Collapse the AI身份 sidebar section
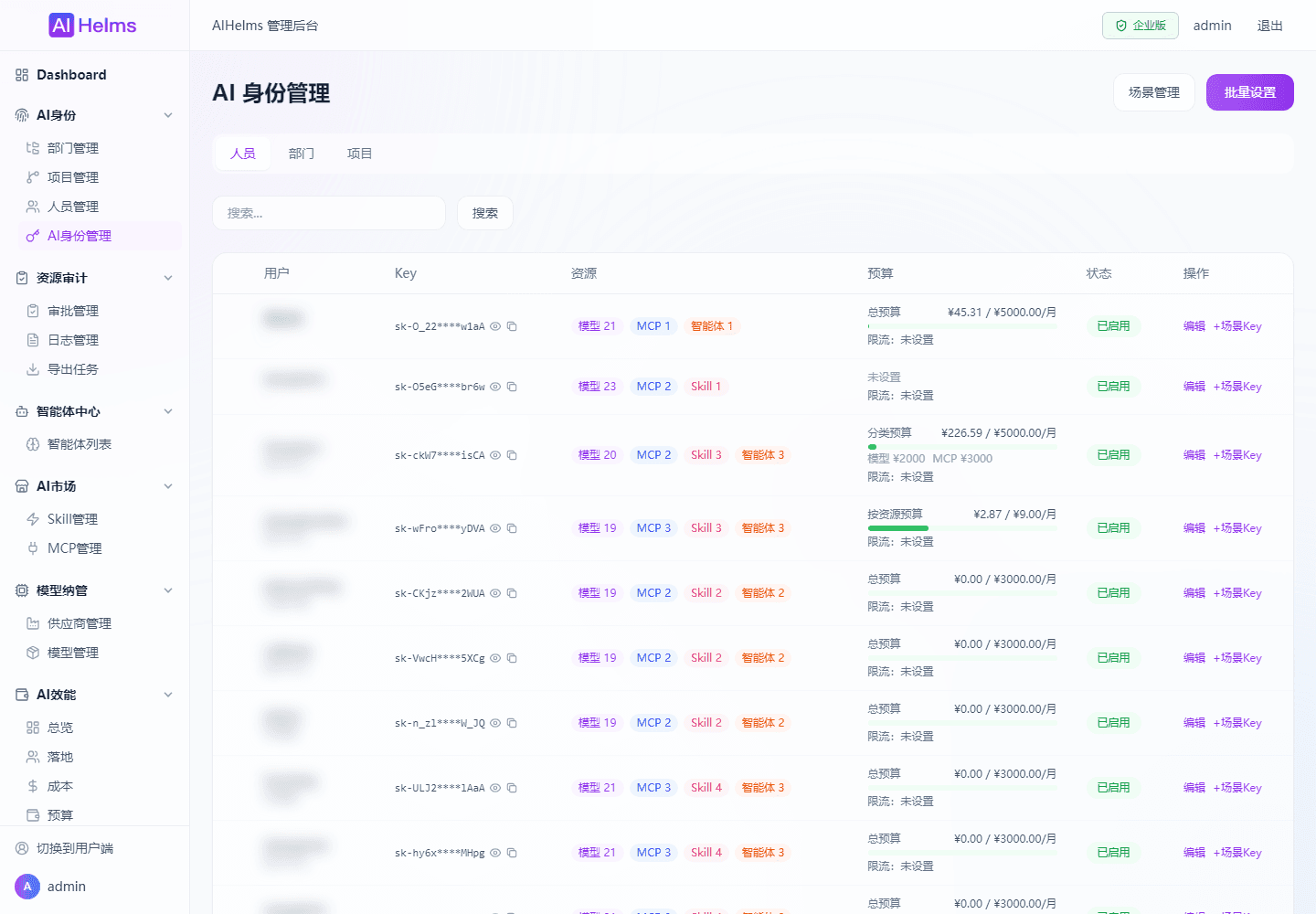Image resolution: width=1316 pixels, height=914 pixels. click(x=168, y=115)
